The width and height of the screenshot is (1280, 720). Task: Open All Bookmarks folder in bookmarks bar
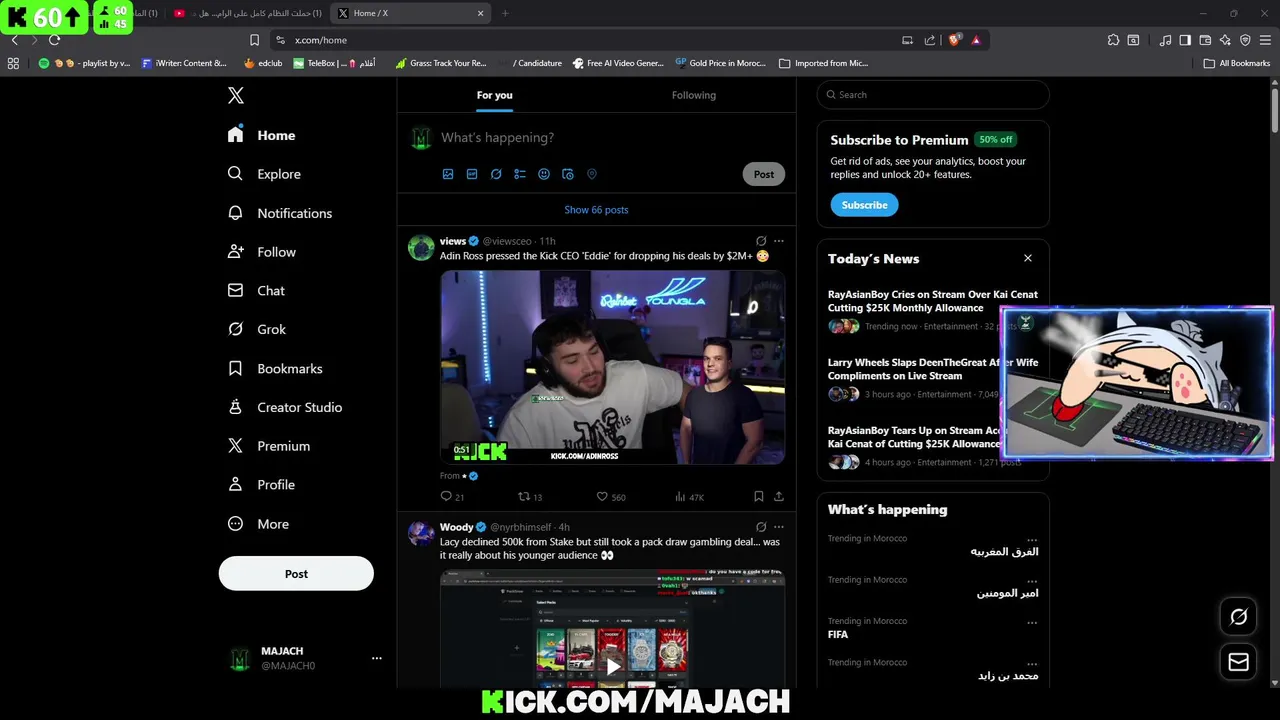click(x=1237, y=63)
